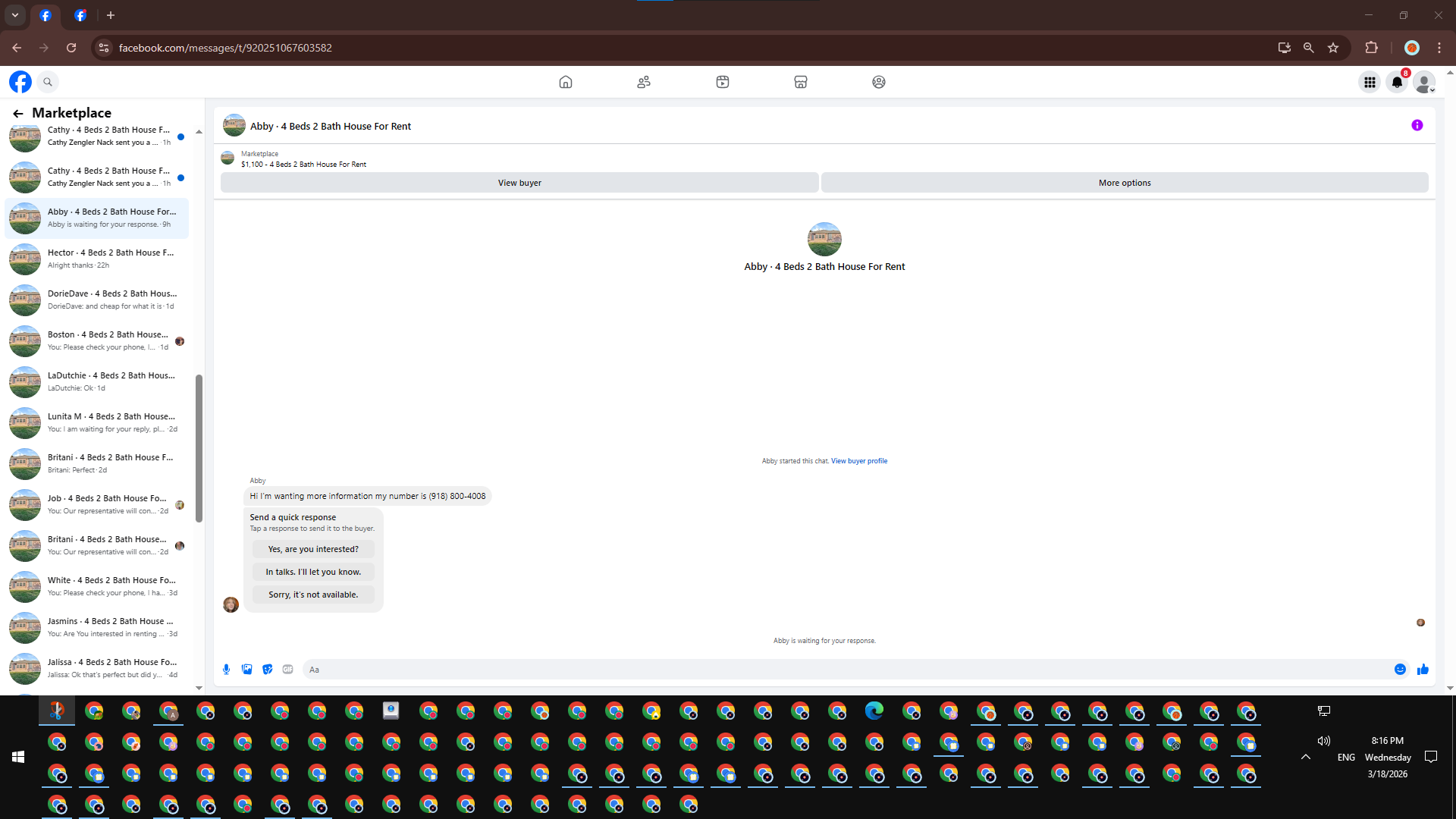This screenshot has width=1456, height=819.
Task: Go to Facebook Home tab
Action: click(x=565, y=82)
